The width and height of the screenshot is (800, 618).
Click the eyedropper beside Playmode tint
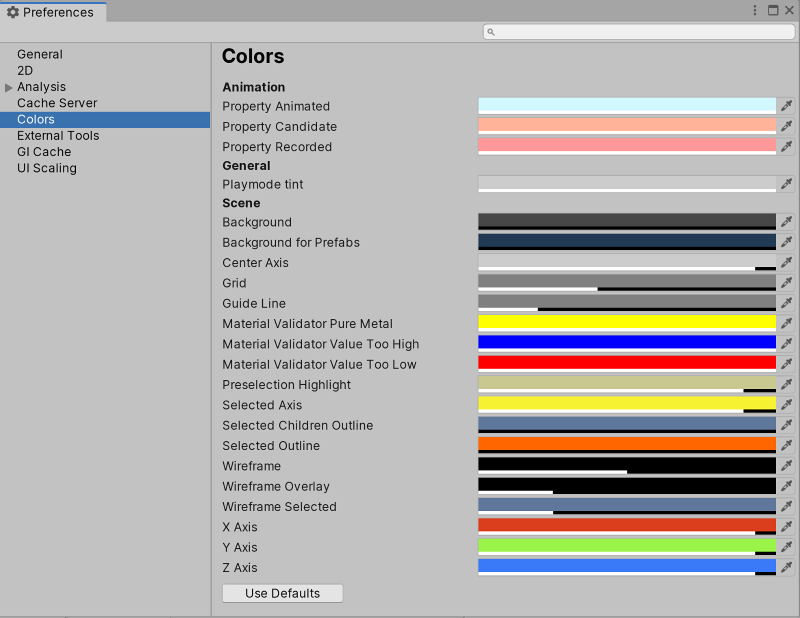click(786, 184)
